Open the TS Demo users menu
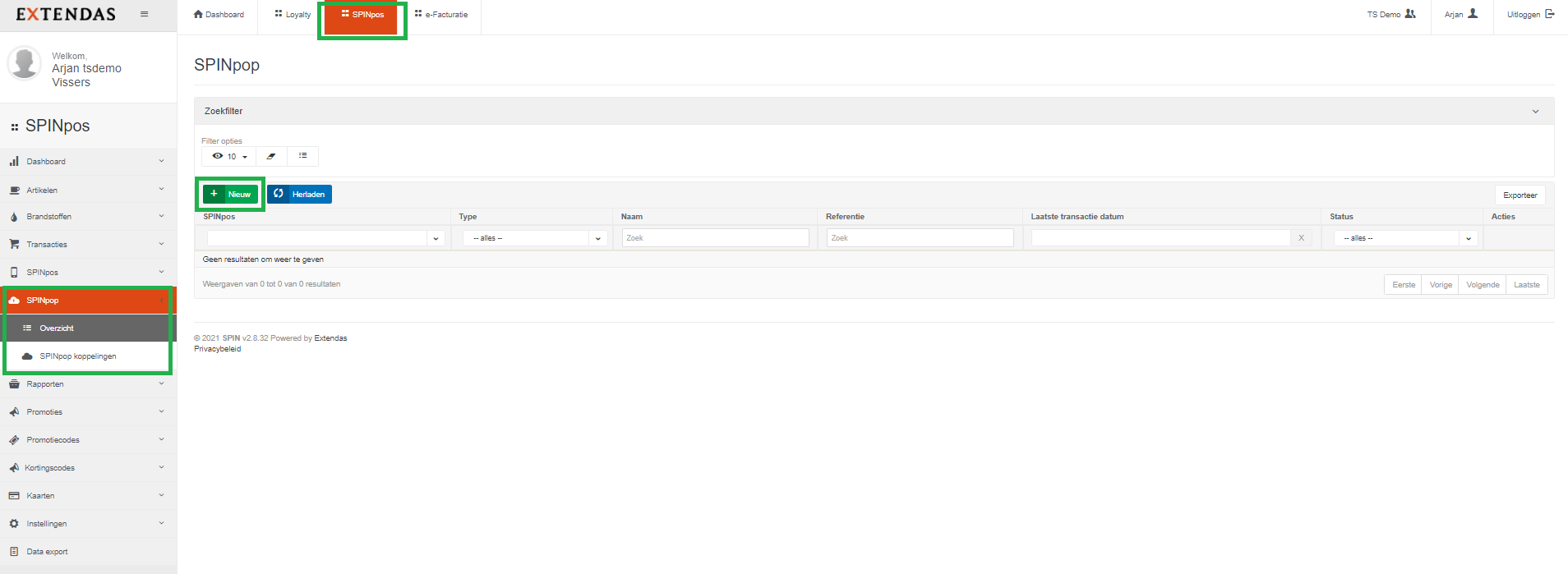Viewport: 1568px width, 574px height. pyautogui.click(x=1391, y=15)
